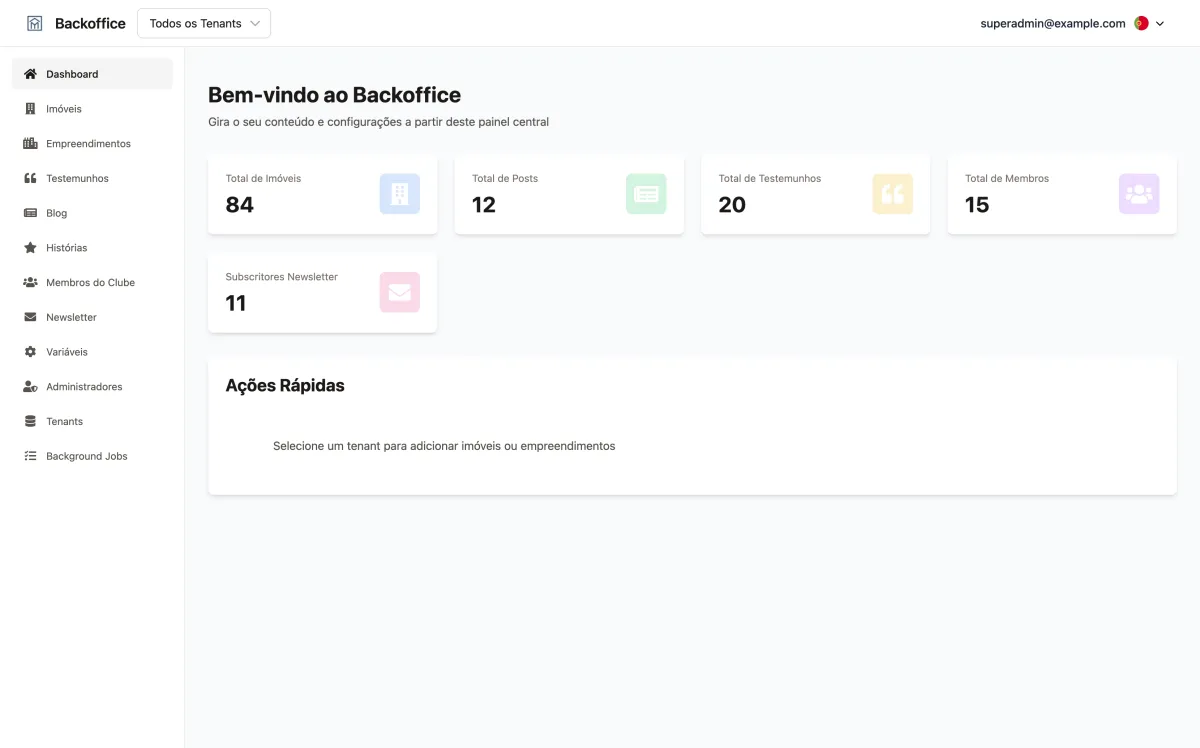Select the Histórias star icon
Image resolution: width=1200 pixels, height=748 pixels.
(29, 247)
